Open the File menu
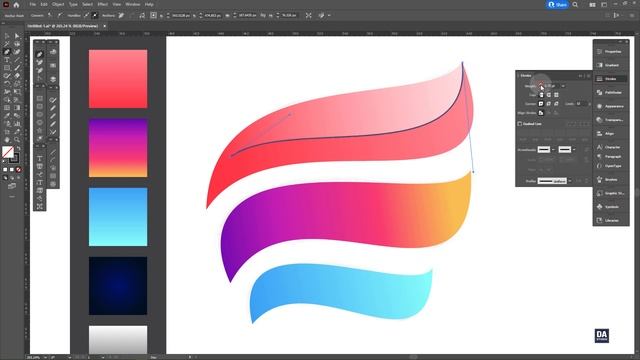 pos(33,4)
